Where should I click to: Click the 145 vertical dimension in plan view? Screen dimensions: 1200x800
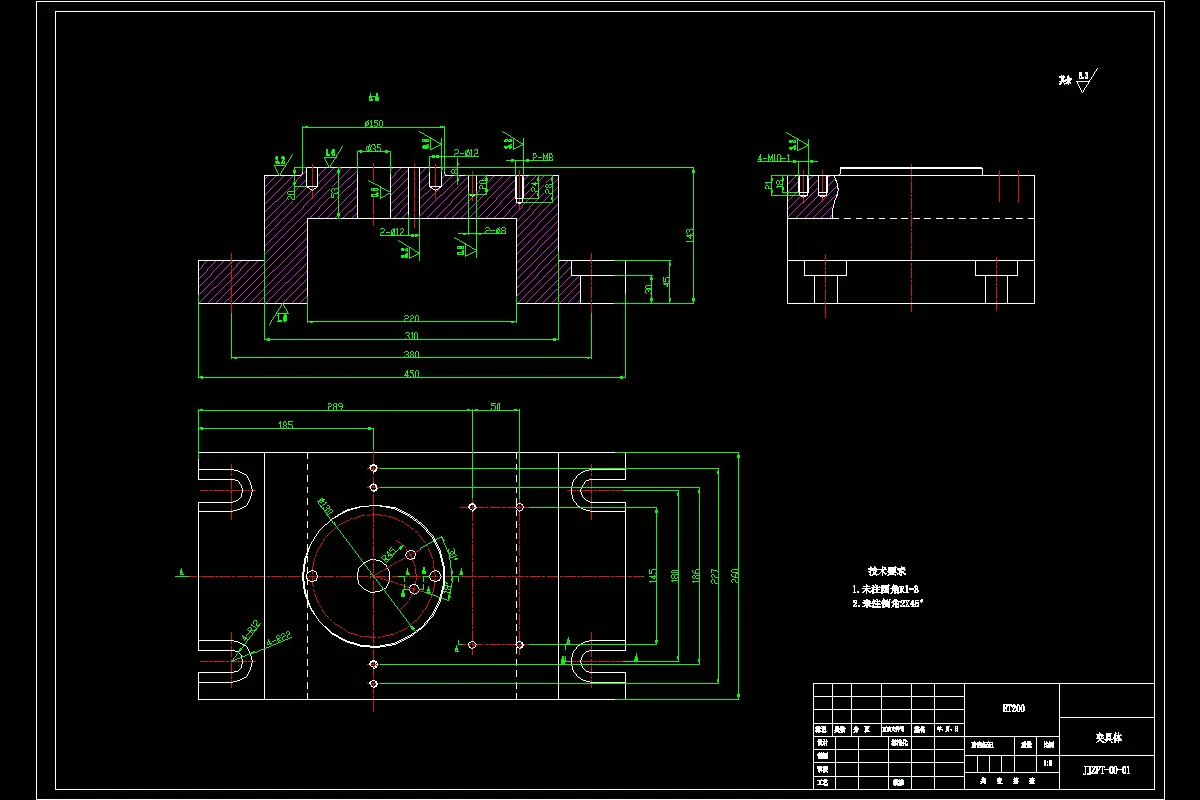tap(652, 575)
